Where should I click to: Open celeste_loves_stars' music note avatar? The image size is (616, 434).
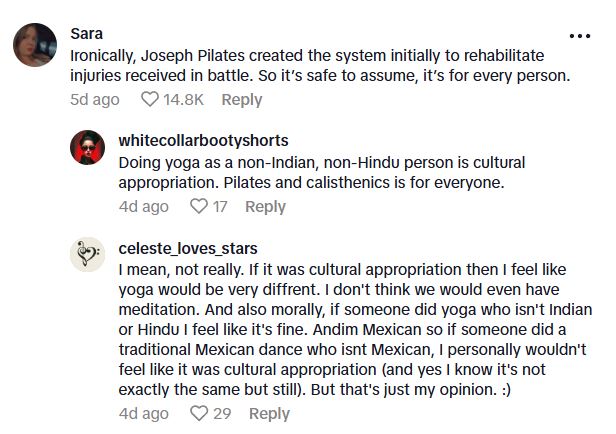tap(87, 254)
